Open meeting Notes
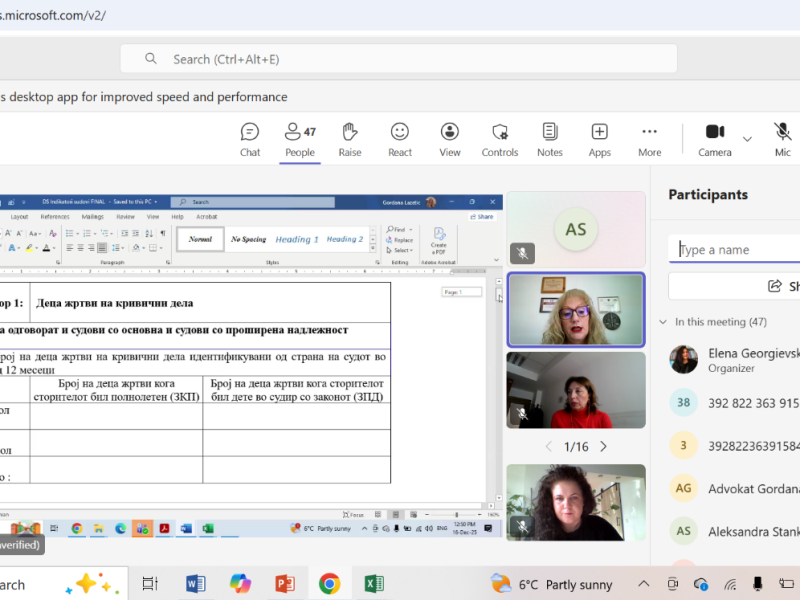 coord(550,139)
